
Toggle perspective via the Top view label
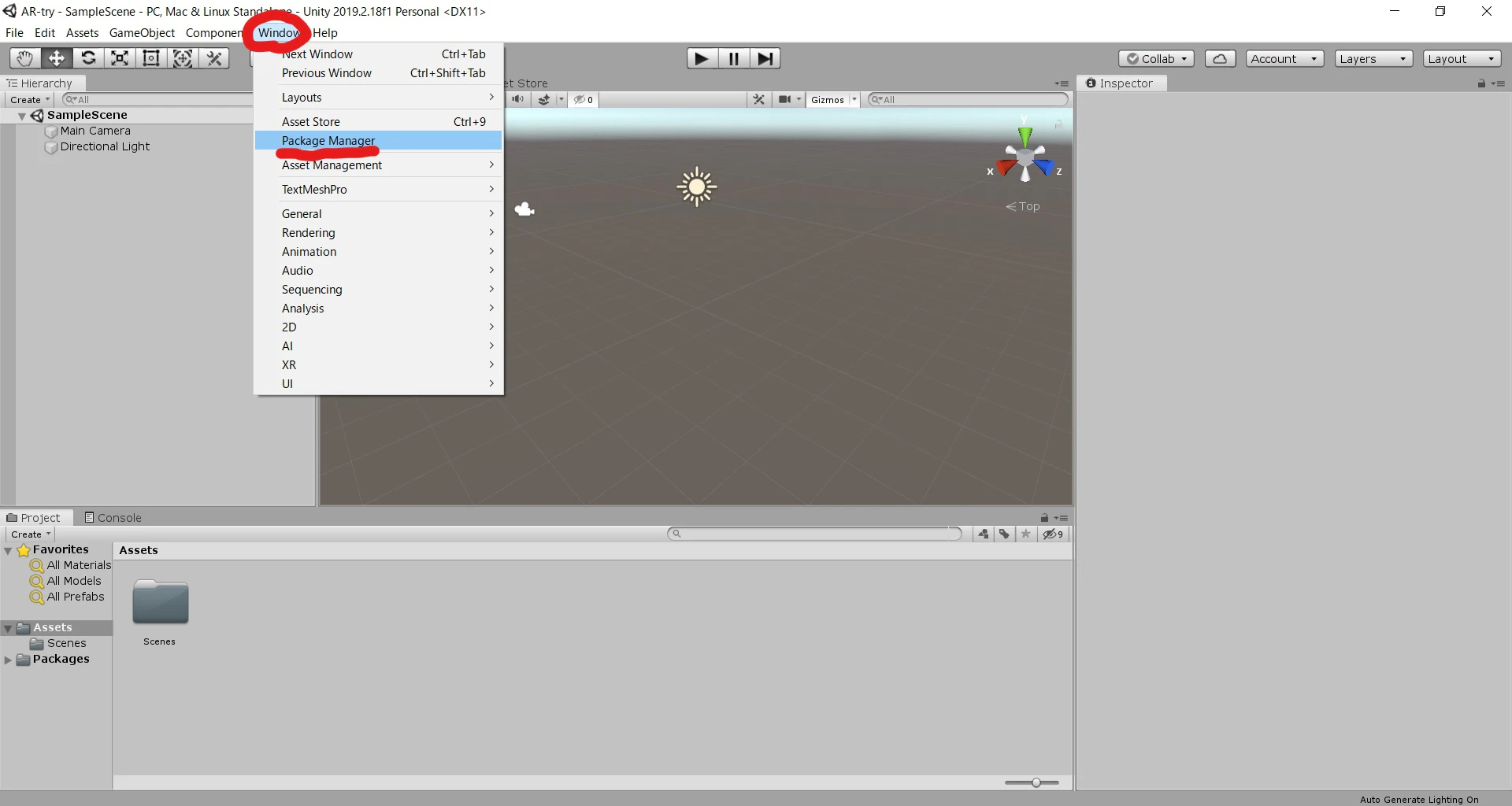1023,206
